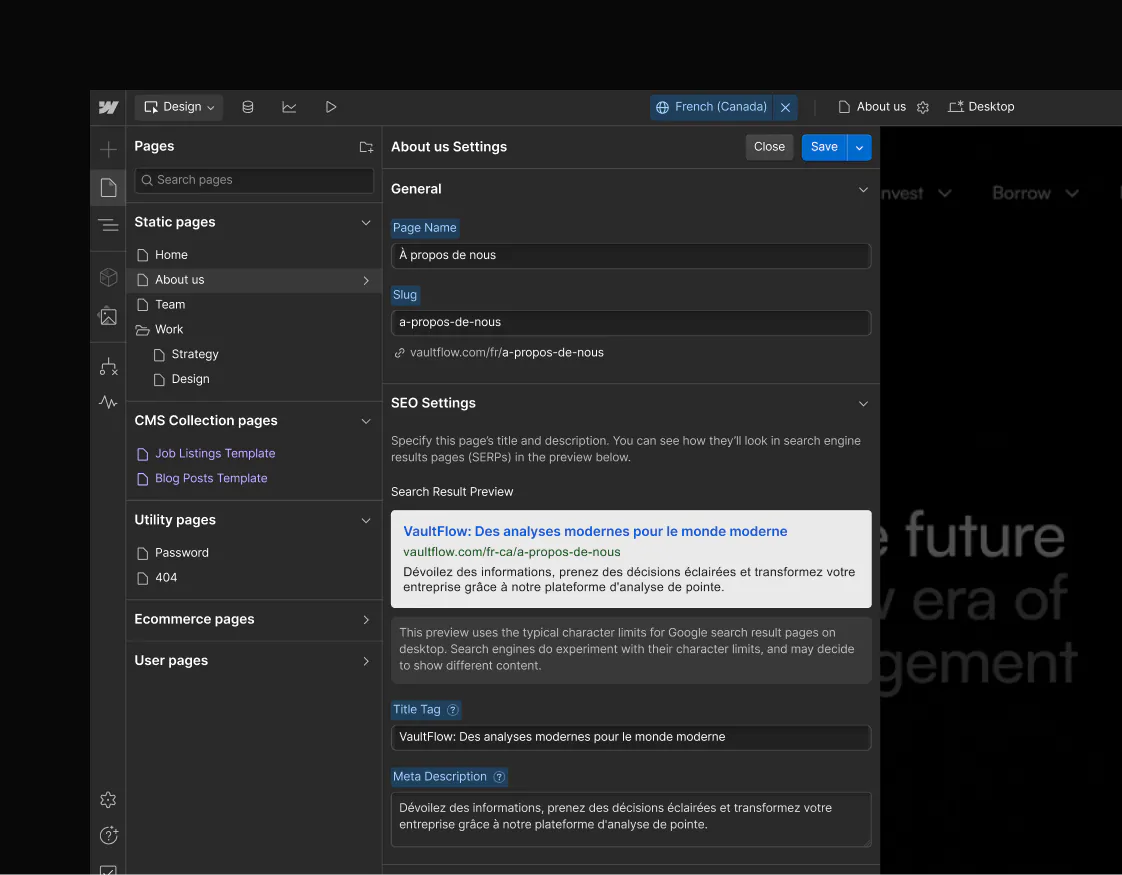Click the Work folder icon
This screenshot has width=1122, height=875.
click(x=142, y=330)
